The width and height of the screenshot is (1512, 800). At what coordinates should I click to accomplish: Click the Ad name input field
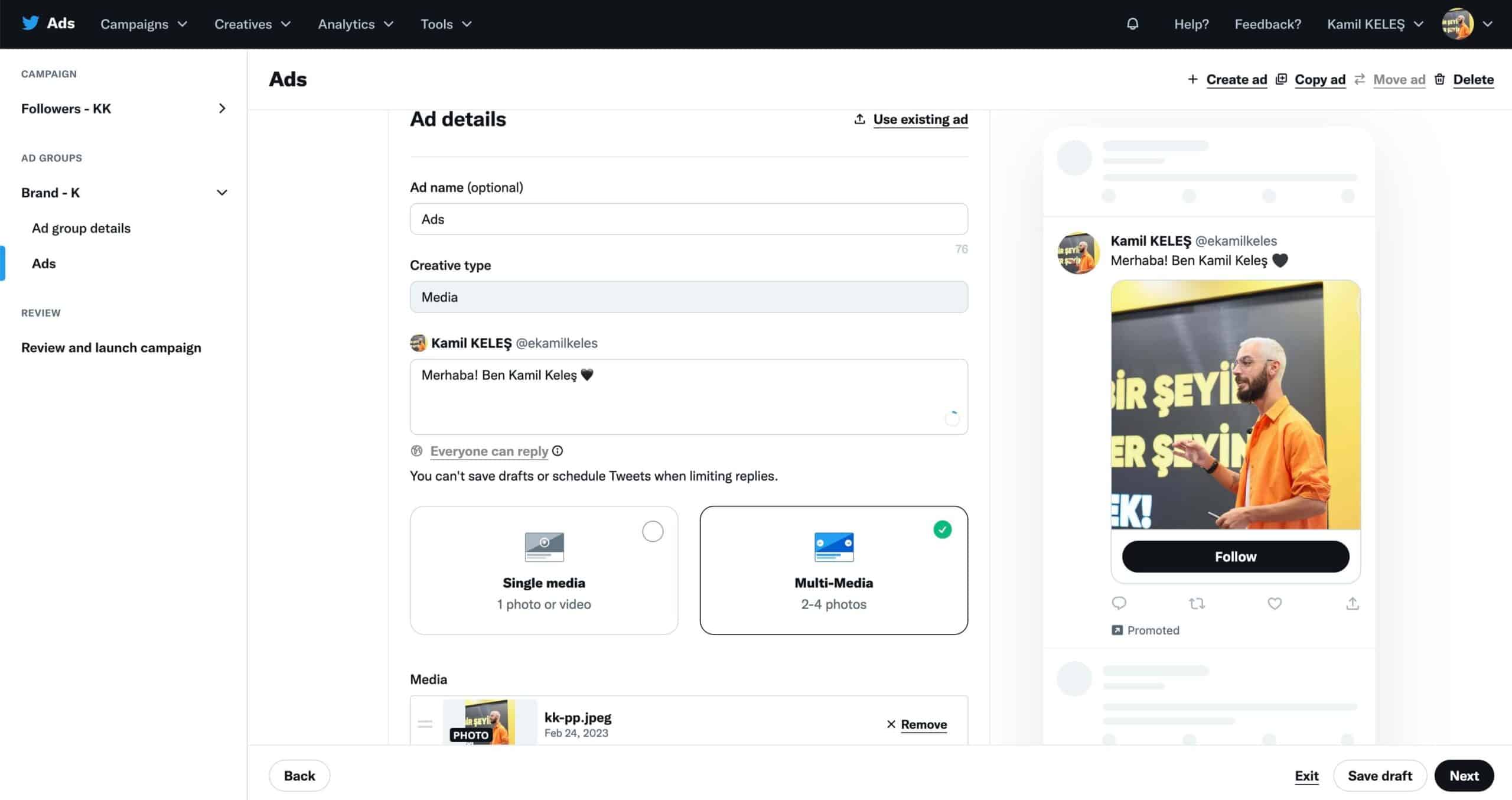tap(688, 218)
